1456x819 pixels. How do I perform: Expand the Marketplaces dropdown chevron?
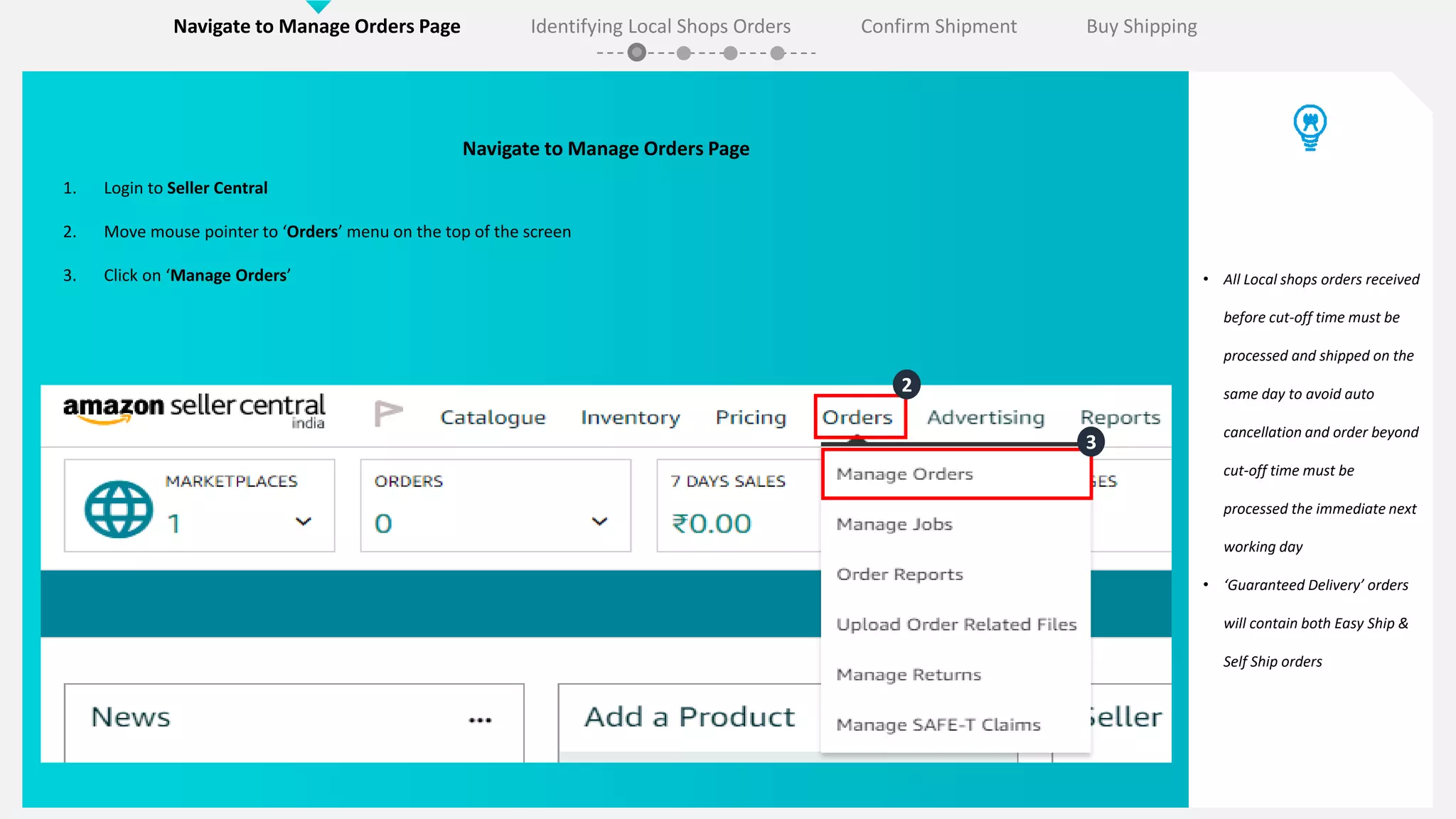click(304, 521)
